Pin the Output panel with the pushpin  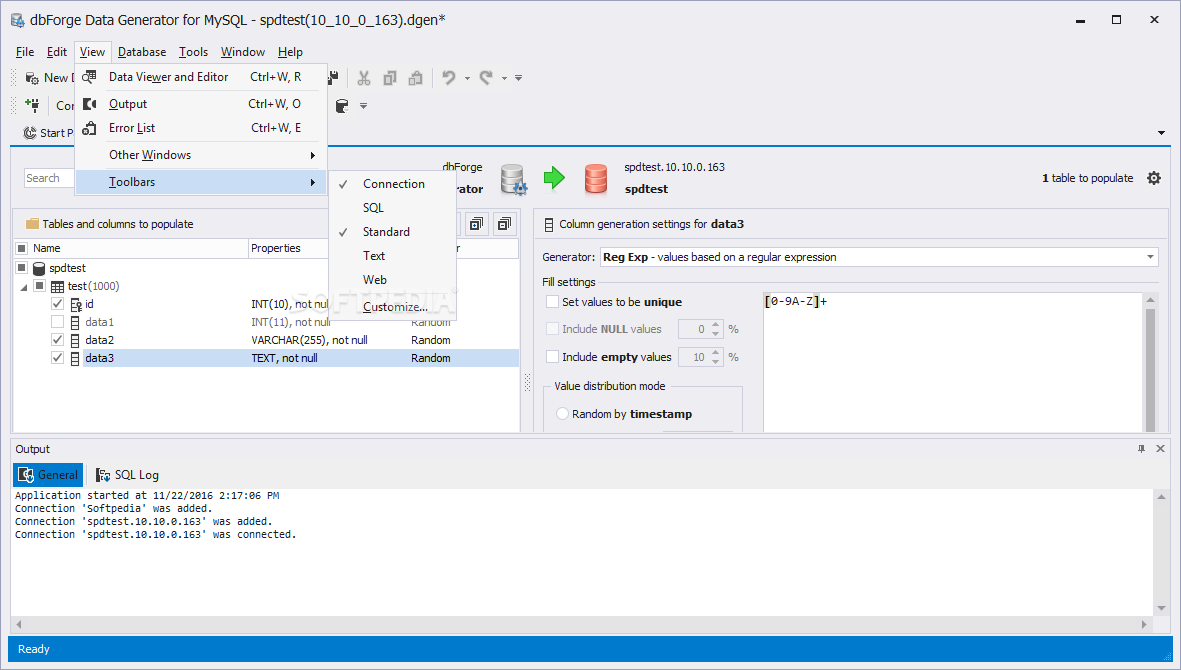(1141, 449)
